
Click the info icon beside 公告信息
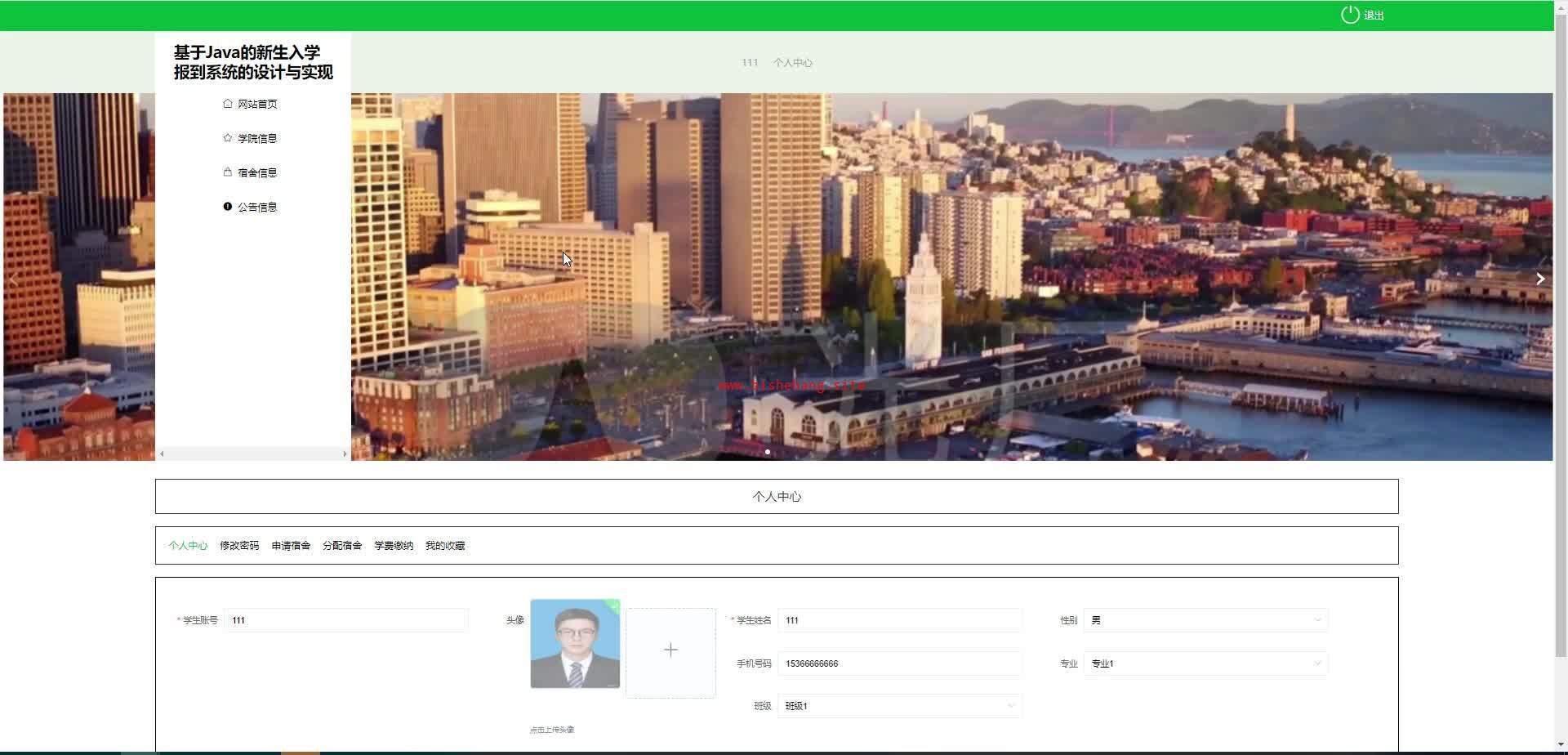[x=227, y=207]
